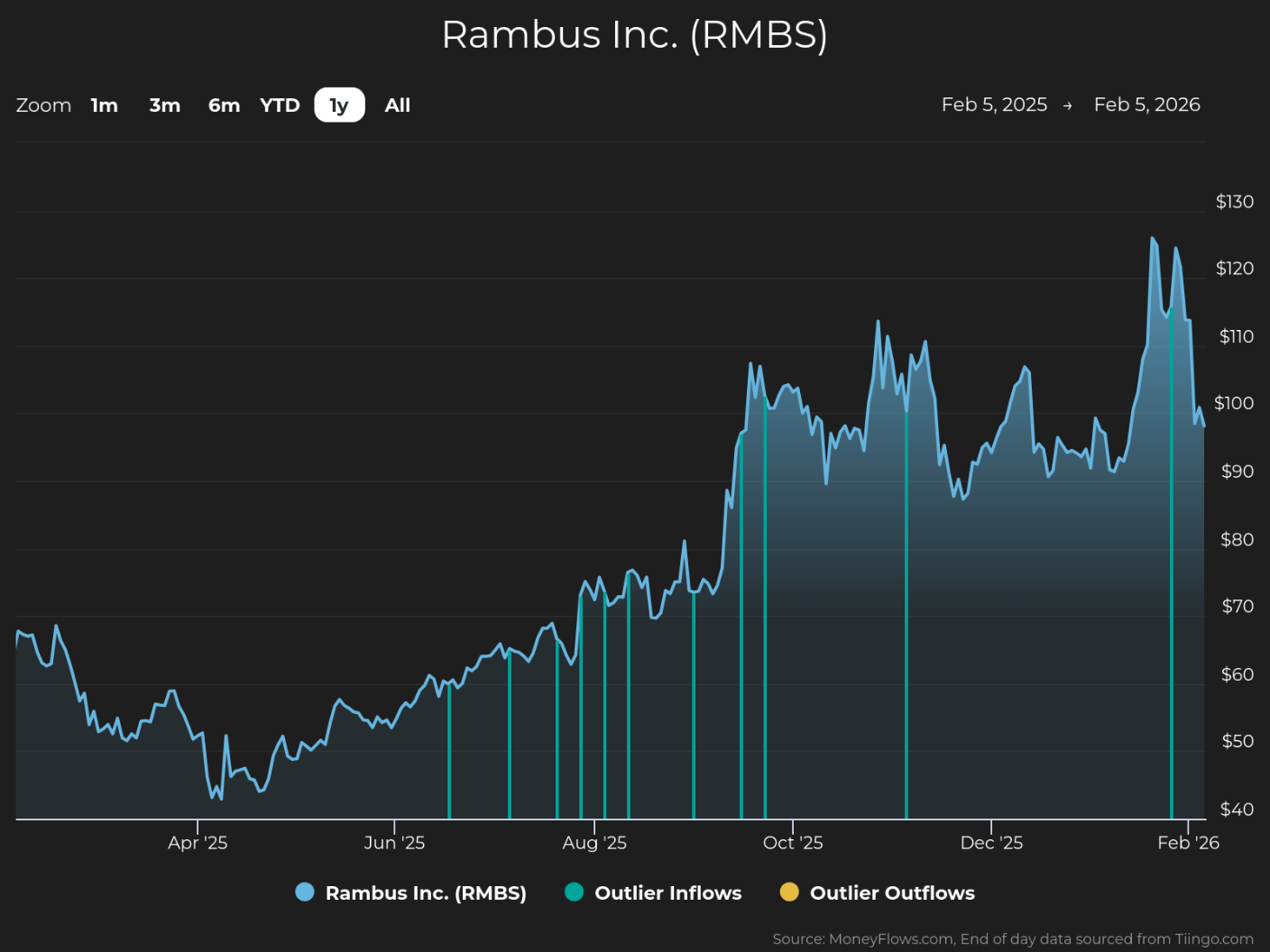Click the $70 y-axis label
Viewport: 1270px width, 952px height.
(1238, 607)
